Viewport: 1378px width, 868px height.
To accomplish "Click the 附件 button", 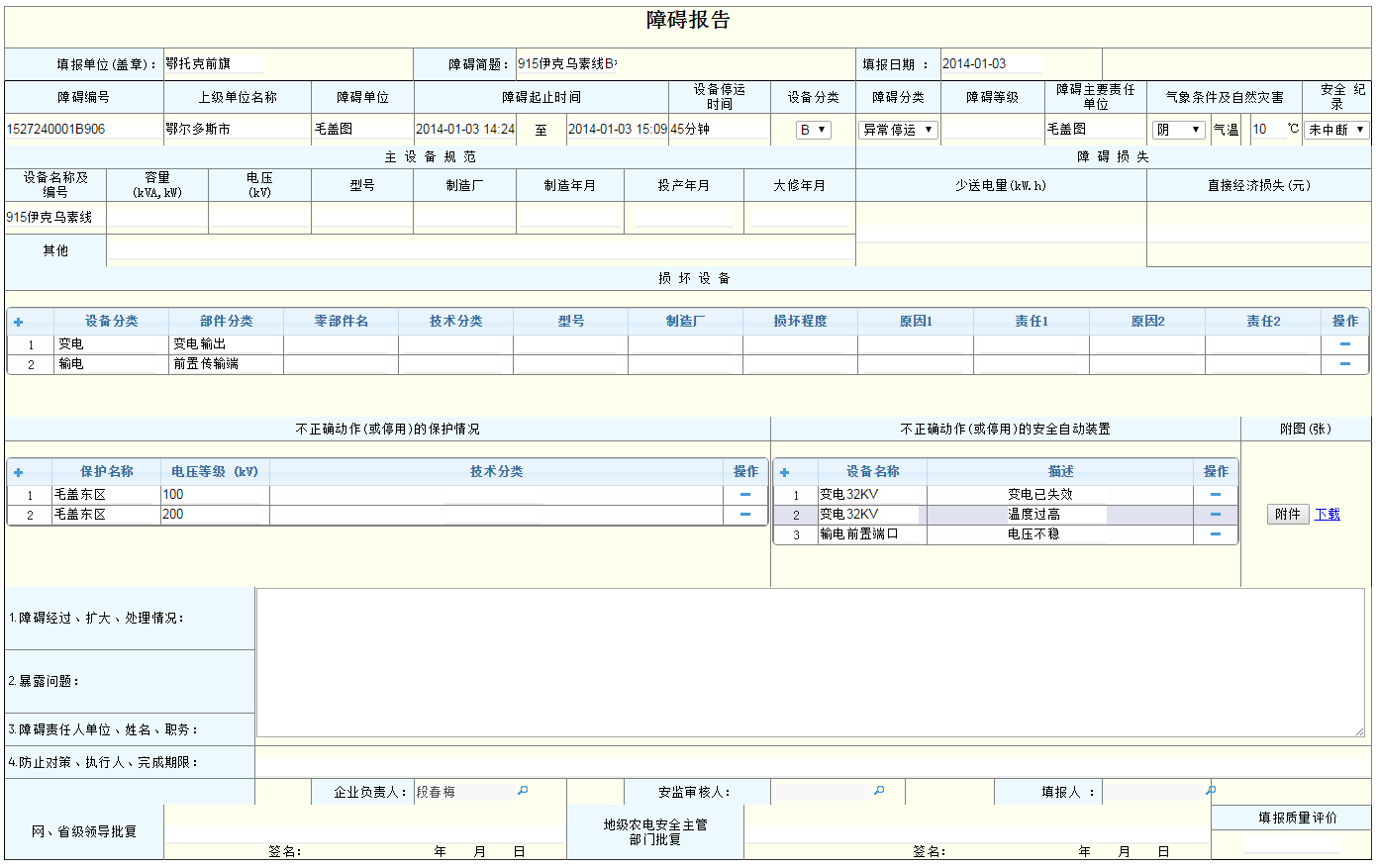I will point(1287,514).
